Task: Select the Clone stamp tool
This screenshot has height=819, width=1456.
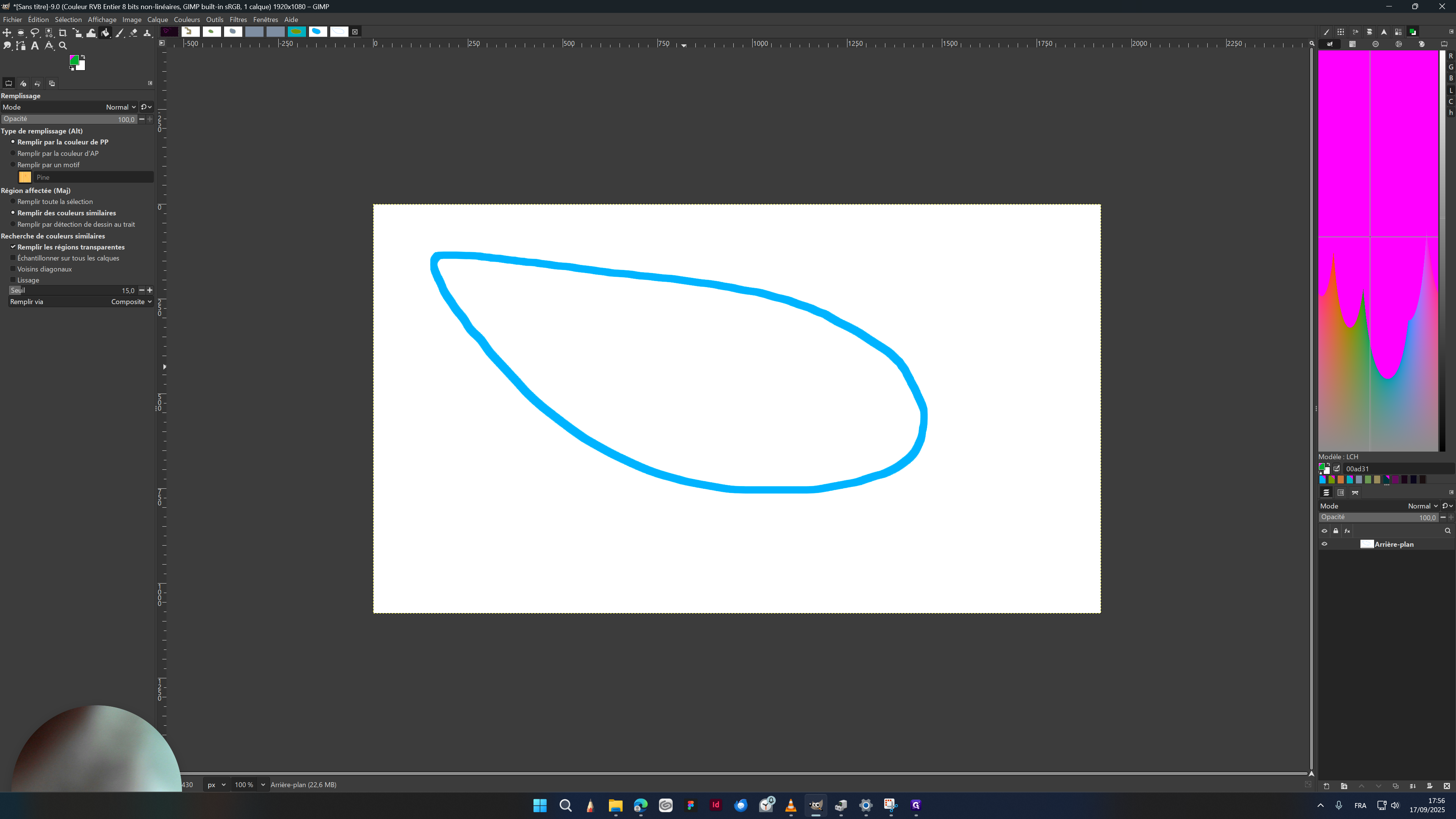Action: (x=147, y=33)
